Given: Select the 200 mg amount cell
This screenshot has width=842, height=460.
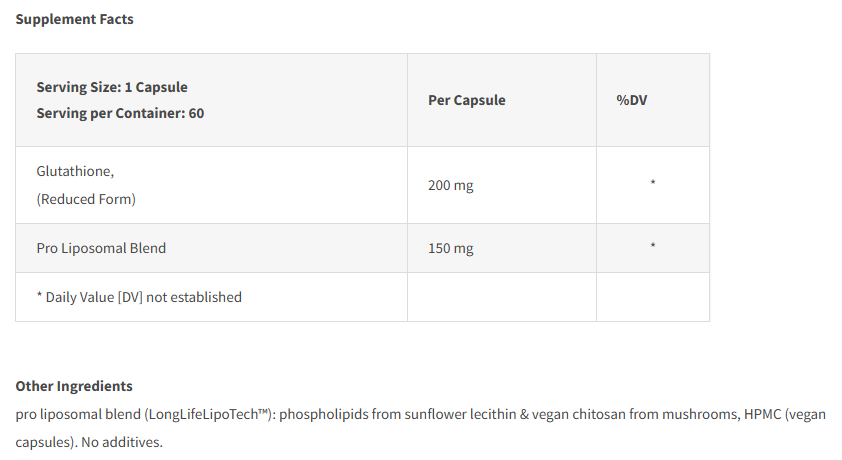Looking at the screenshot, I should 450,185.
